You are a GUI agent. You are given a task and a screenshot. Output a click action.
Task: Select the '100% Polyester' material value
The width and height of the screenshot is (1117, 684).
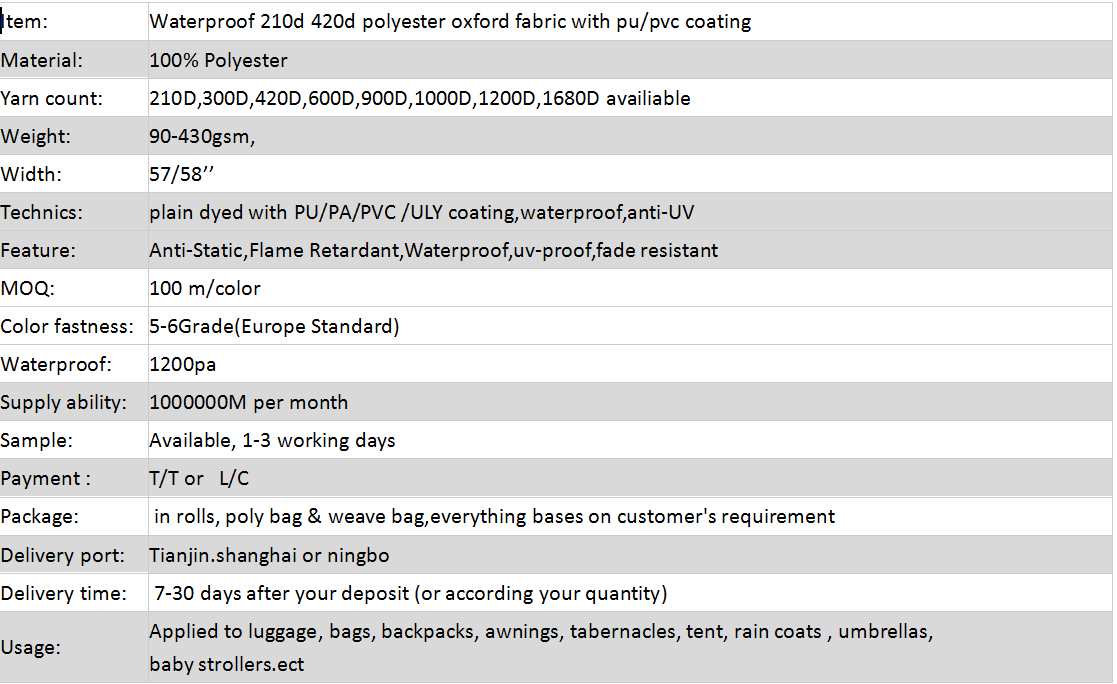218,60
